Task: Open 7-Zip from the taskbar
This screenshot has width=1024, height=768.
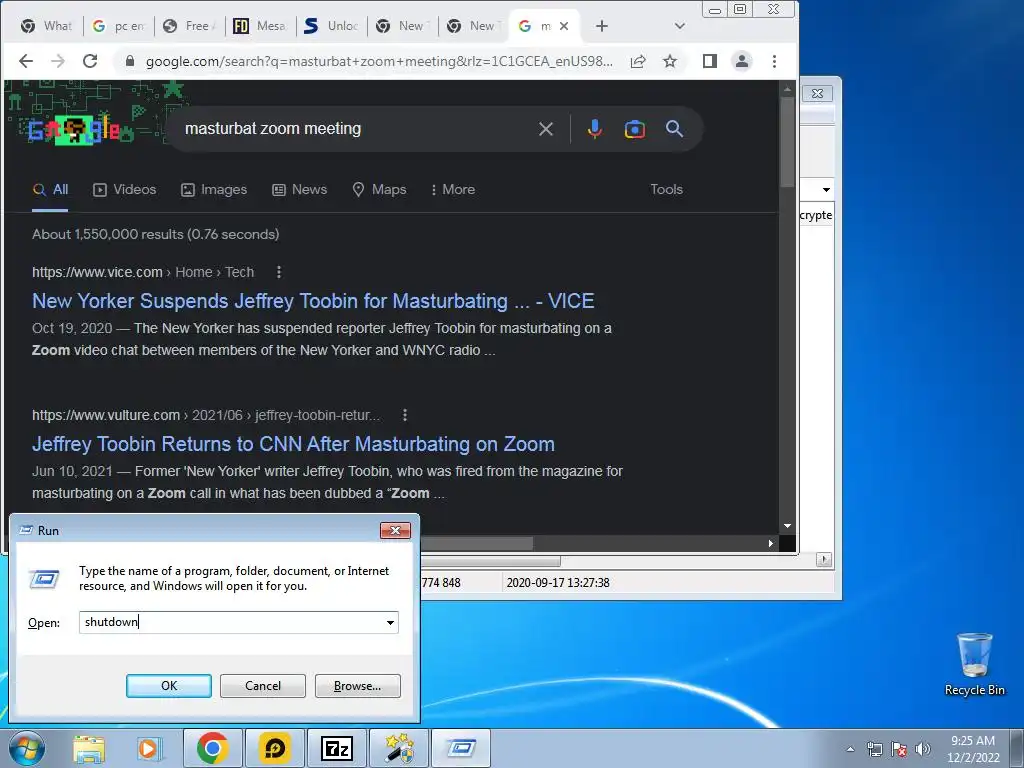Action: point(337,749)
